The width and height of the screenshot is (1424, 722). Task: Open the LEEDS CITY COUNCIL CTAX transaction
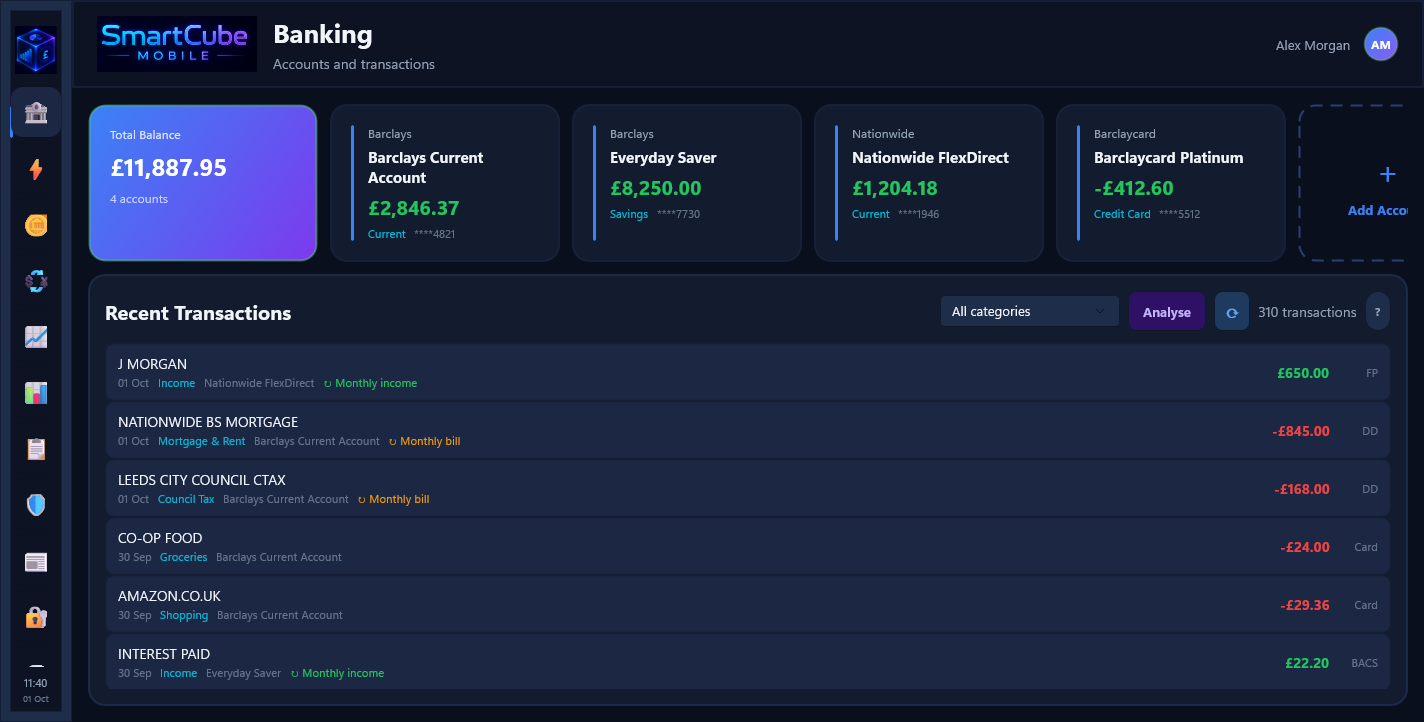point(747,489)
